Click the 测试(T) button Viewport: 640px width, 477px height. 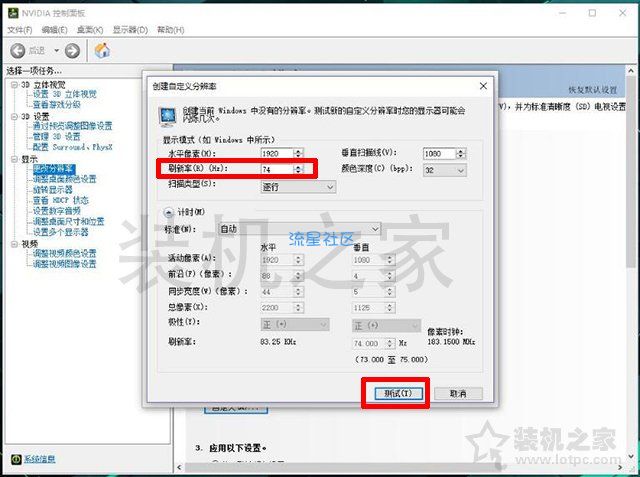(x=398, y=393)
